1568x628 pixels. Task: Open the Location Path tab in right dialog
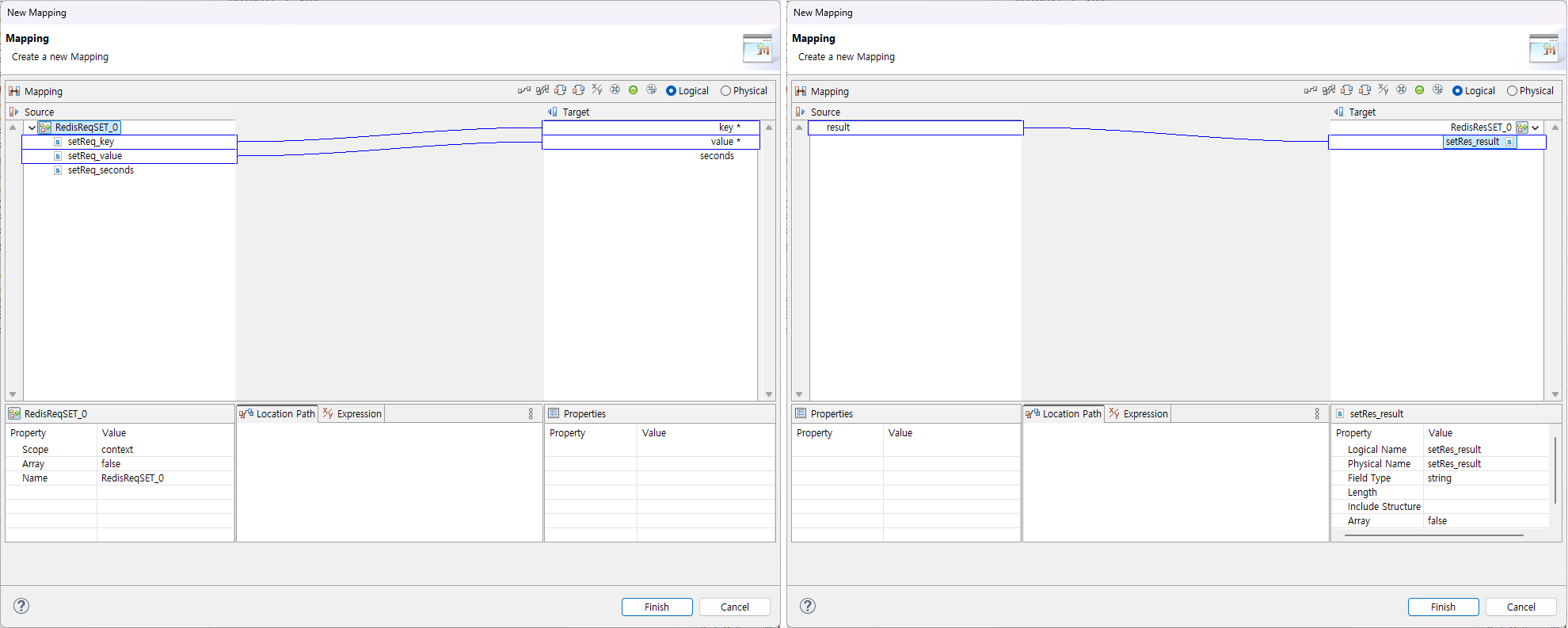(x=1064, y=413)
